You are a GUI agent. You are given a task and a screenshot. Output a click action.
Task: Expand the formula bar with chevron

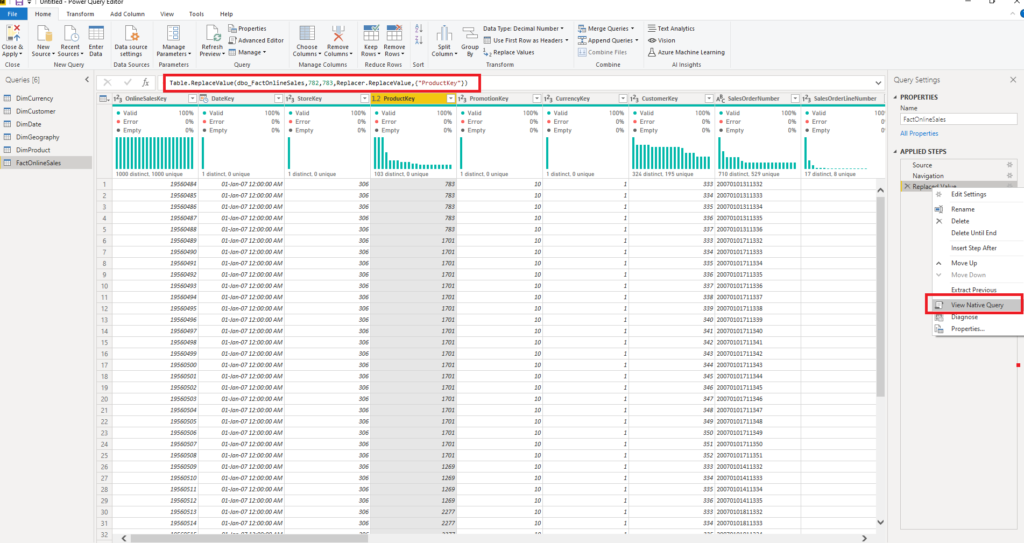point(878,83)
